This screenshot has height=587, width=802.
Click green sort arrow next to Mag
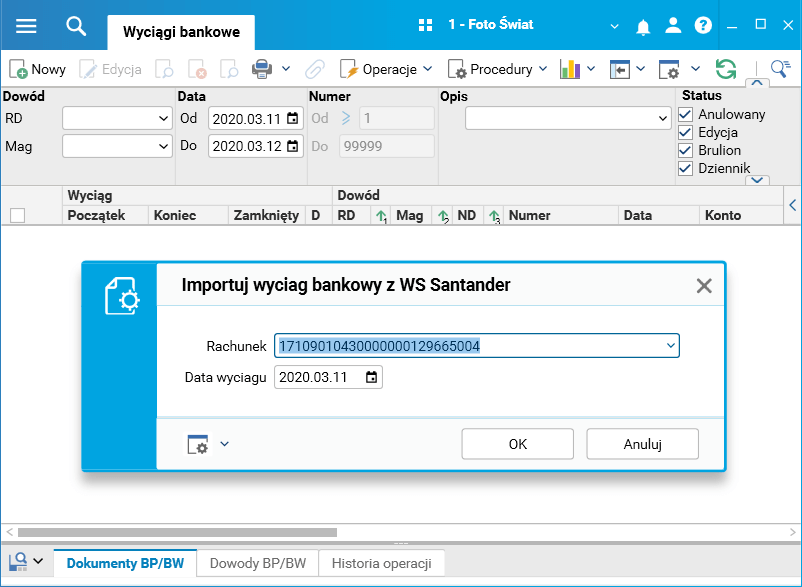tap(443, 216)
